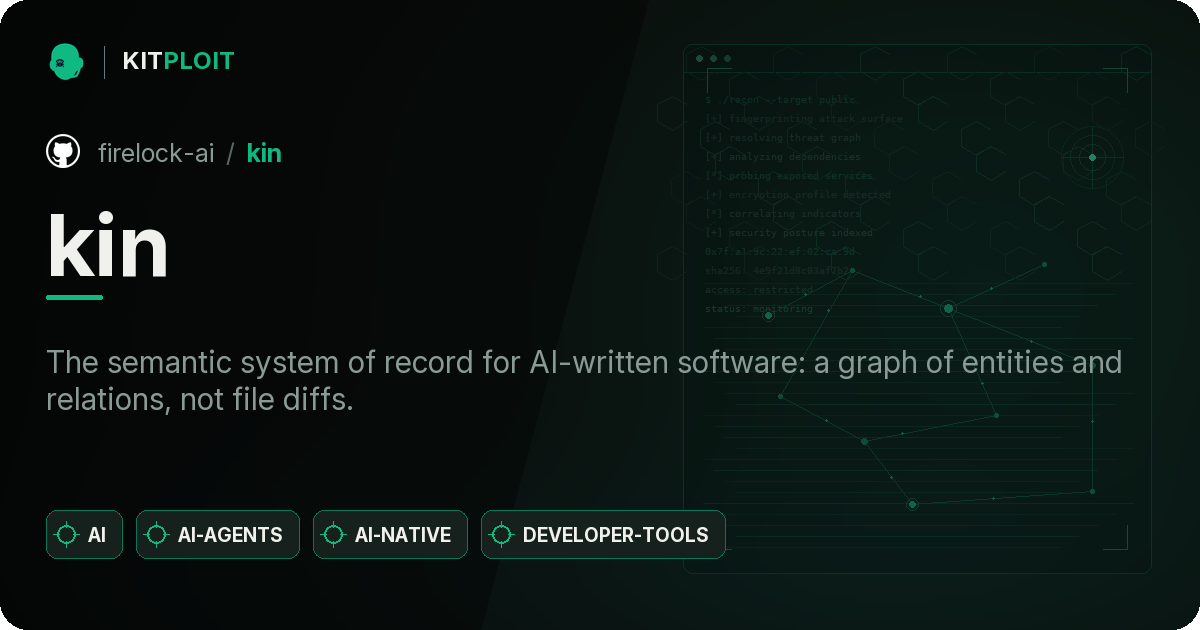Image resolution: width=1200 pixels, height=630 pixels.
Task: Open the green kin repository link
Action: 264,153
